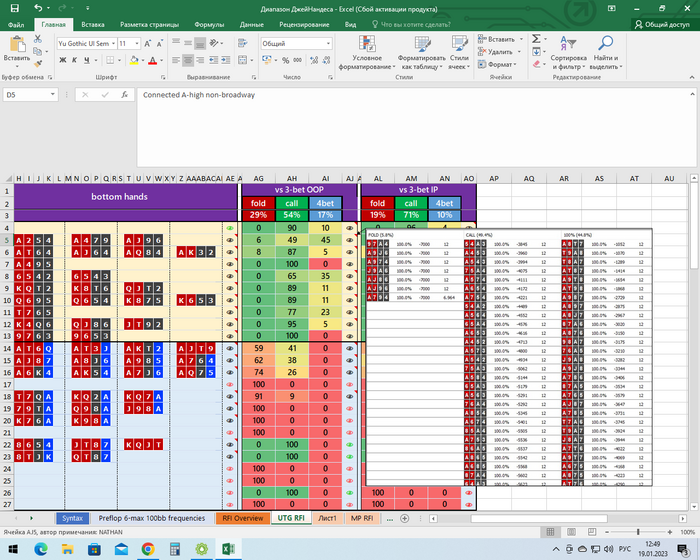This screenshot has height=560, width=700.
Task: Switch to the Вставка ribbon tab
Action: 93,25
